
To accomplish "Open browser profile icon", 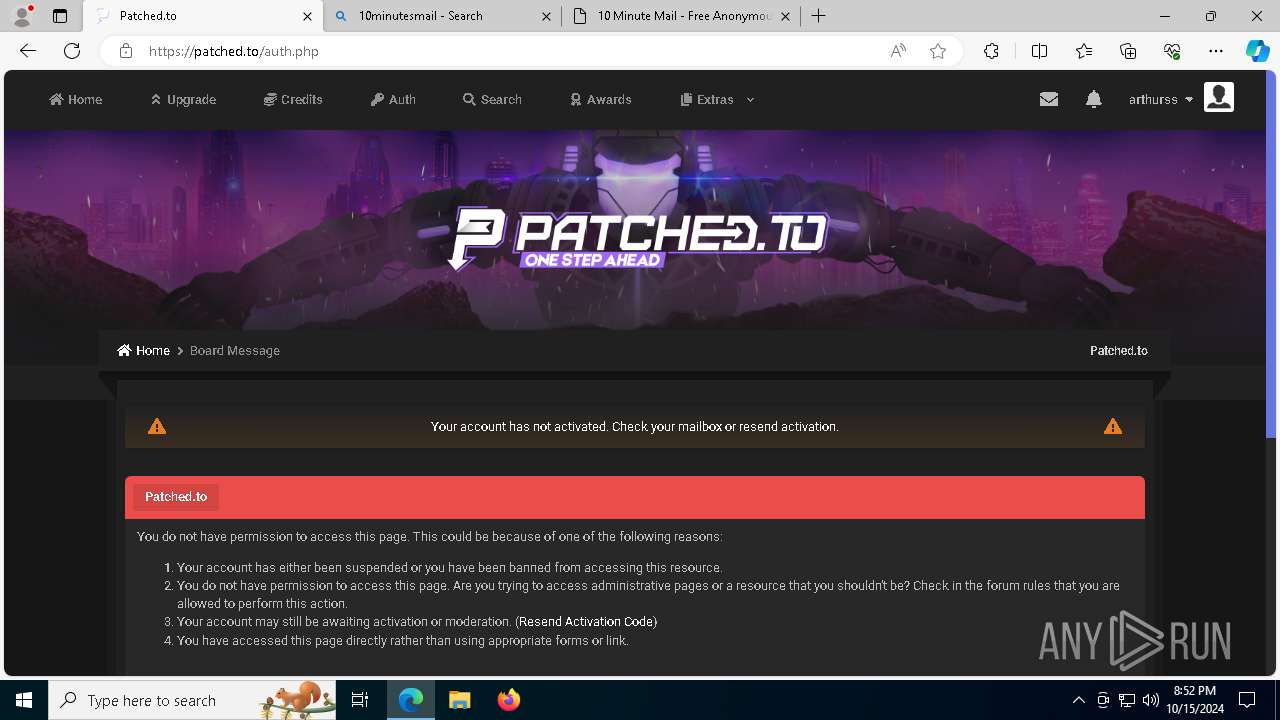I will tap(22, 16).
